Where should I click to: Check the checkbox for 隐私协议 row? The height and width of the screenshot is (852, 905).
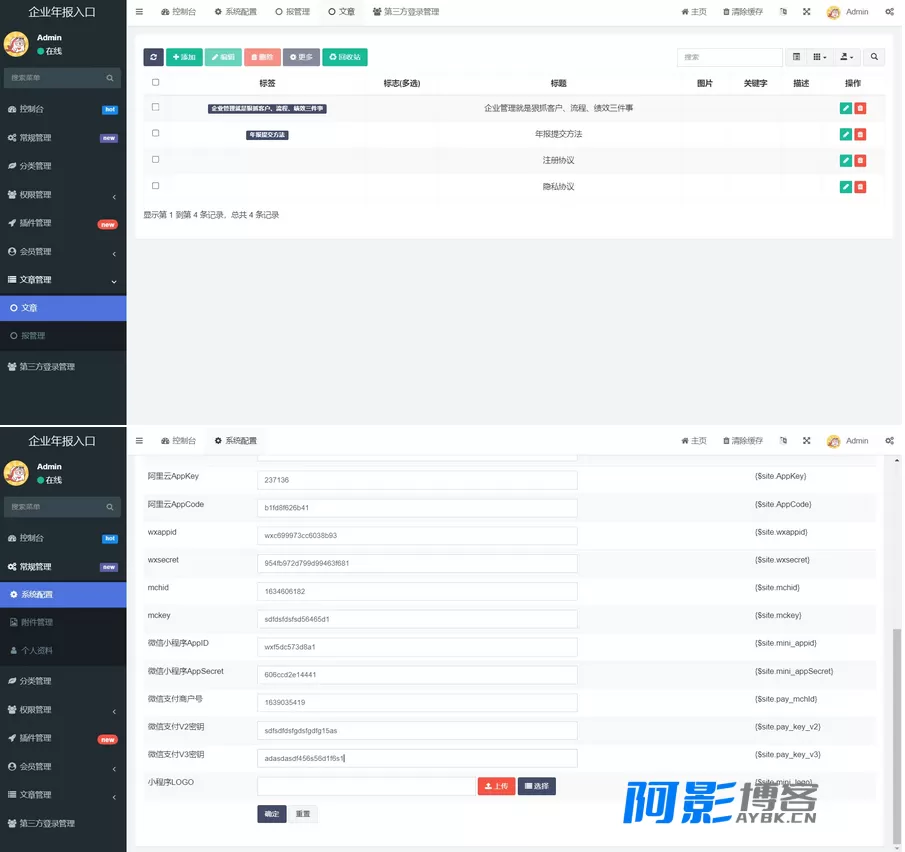point(155,186)
